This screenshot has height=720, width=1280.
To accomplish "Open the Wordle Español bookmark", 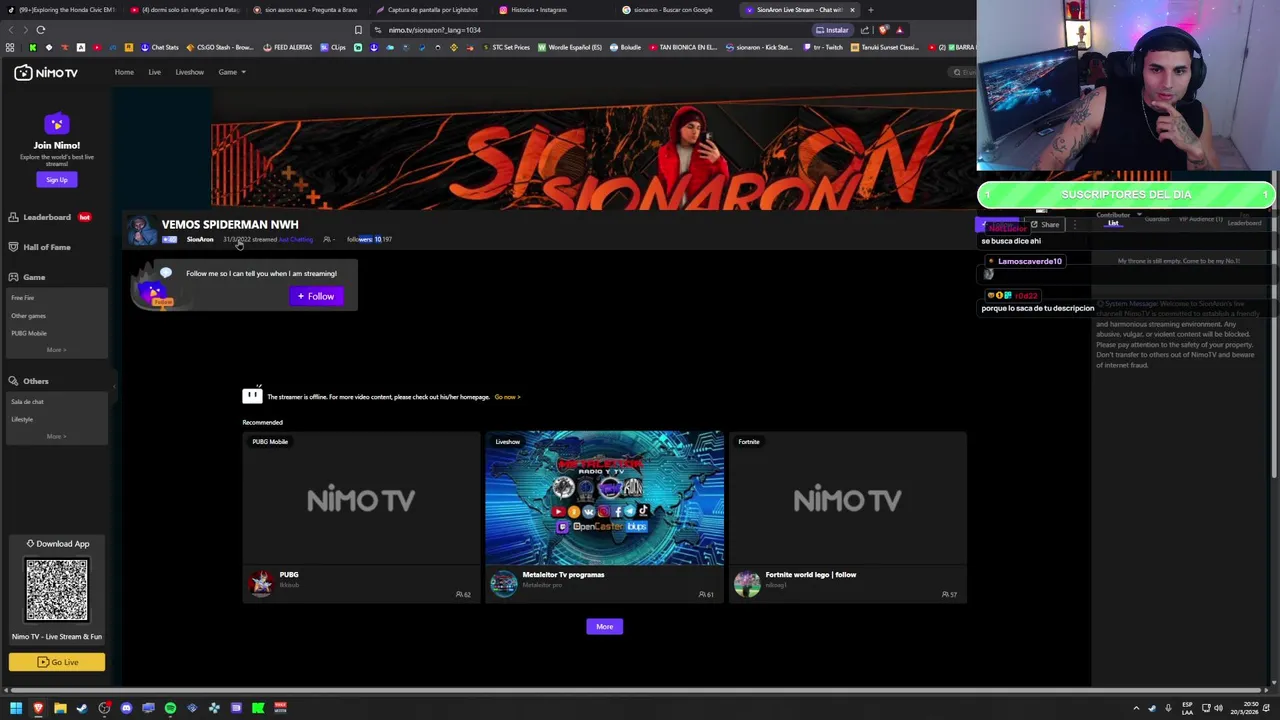I will tap(570, 48).
